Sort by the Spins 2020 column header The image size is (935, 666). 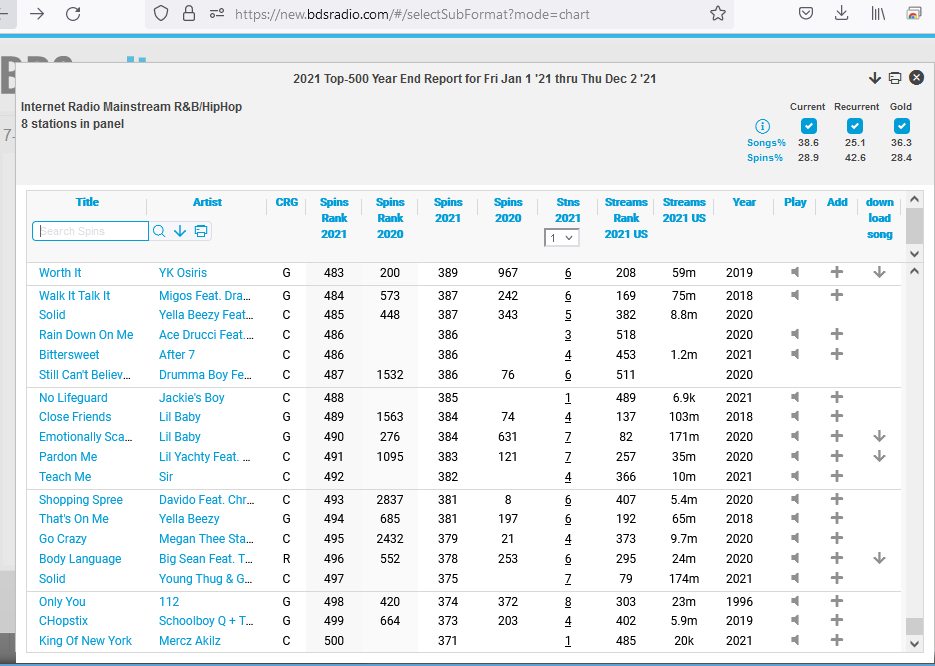coord(508,210)
